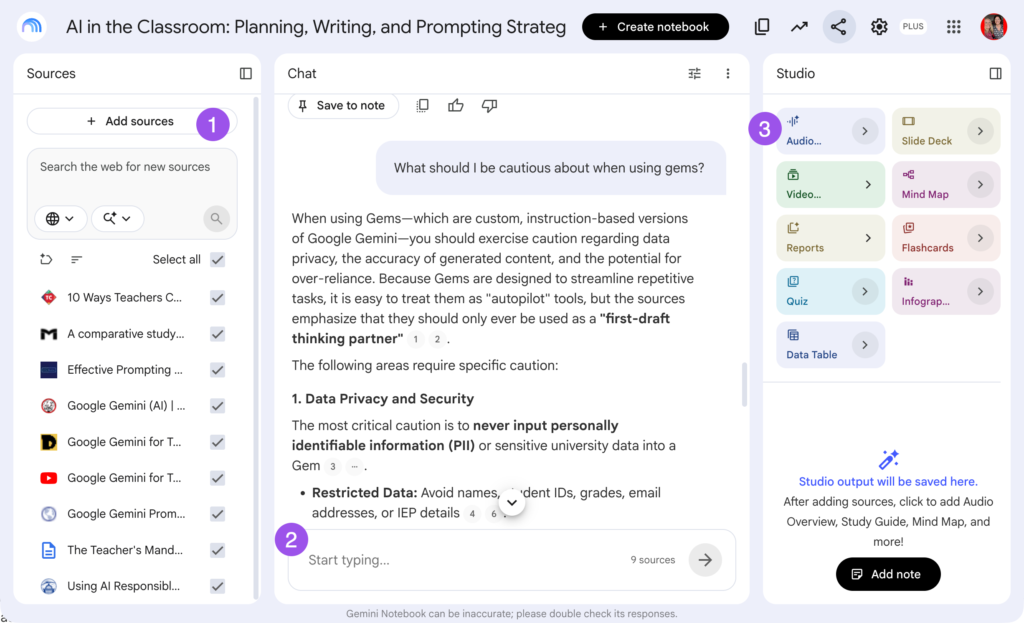Image resolution: width=1024 pixels, height=623 pixels.
Task: Uncheck Effective Prompting source checkbox
Action: (x=217, y=370)
